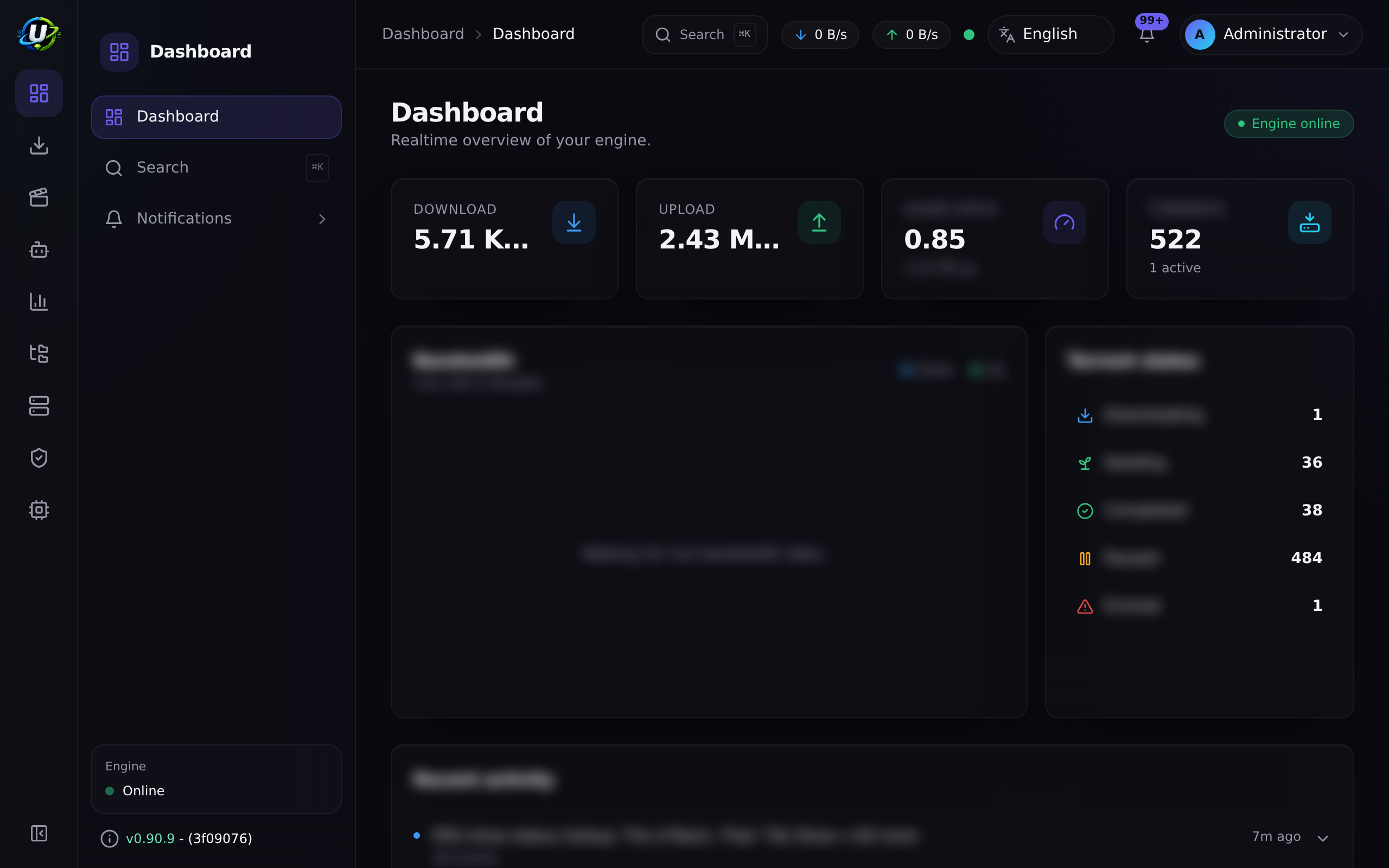
Task: Collapse the sidebar with the panel icon
Action: (39, 833)
